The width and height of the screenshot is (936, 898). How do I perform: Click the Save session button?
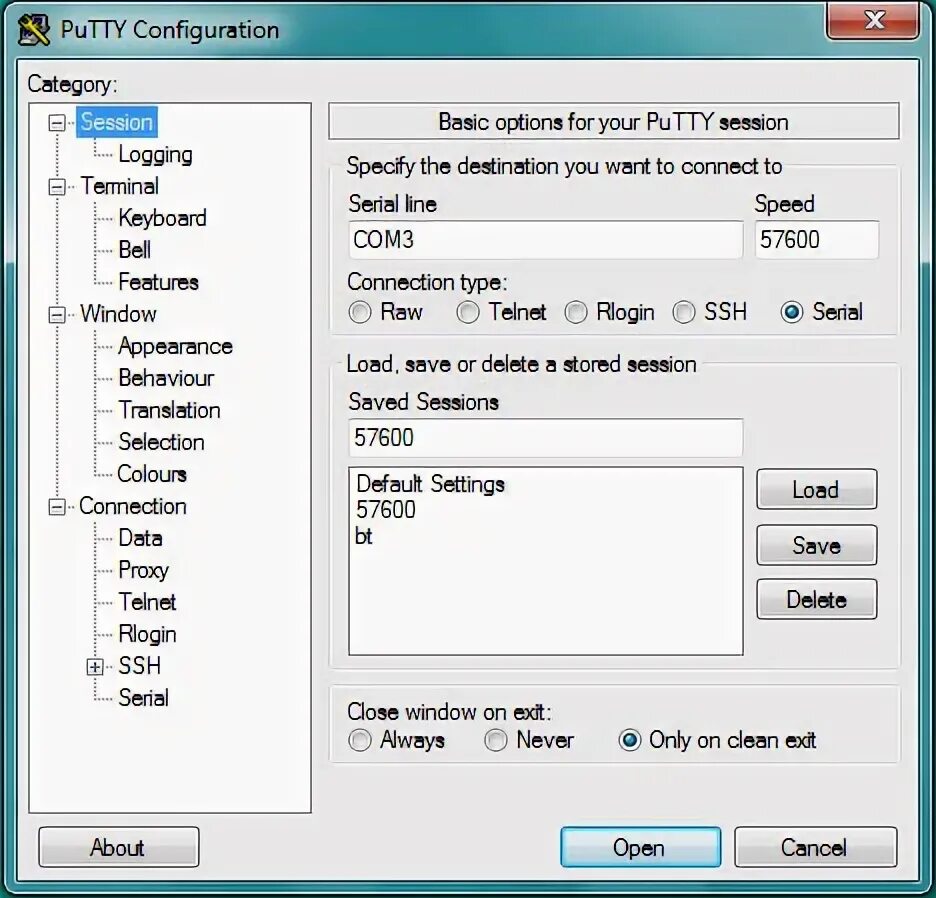click(x=817, y=546)
